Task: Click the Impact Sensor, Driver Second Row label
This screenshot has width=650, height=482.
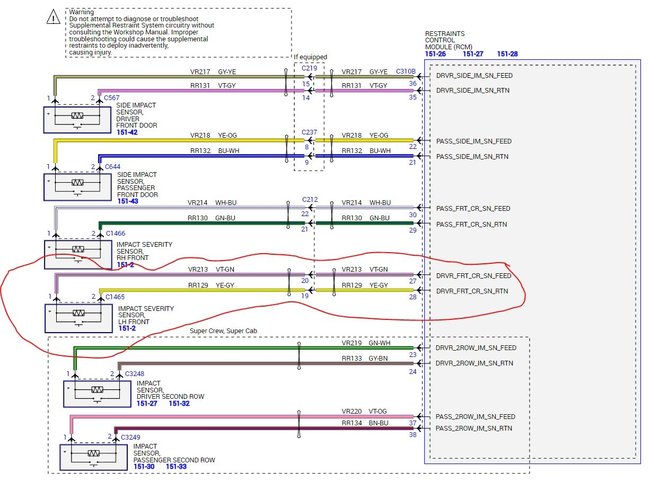Action: (x=170, y=390)
